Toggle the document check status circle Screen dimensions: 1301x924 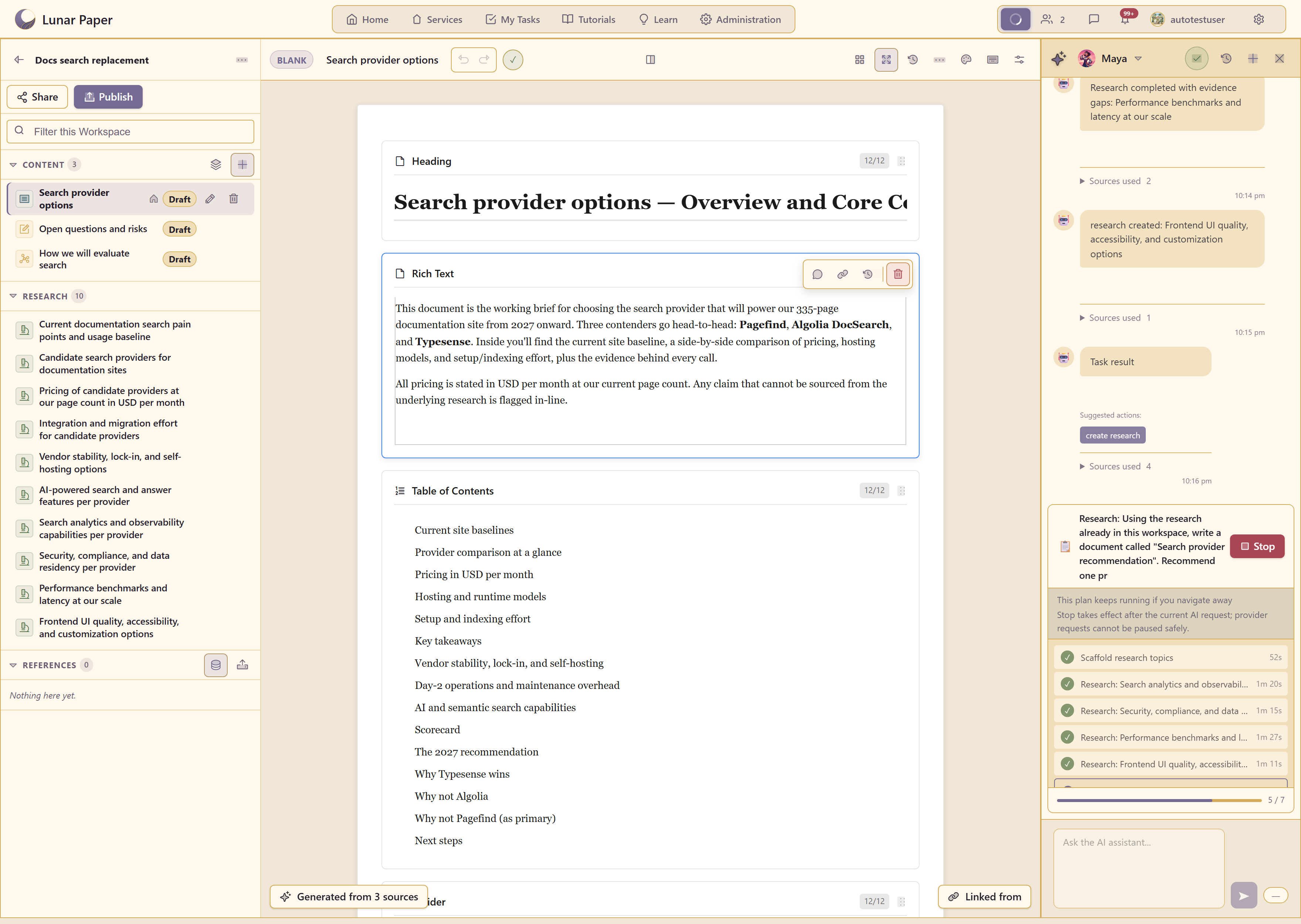point(513,60)
